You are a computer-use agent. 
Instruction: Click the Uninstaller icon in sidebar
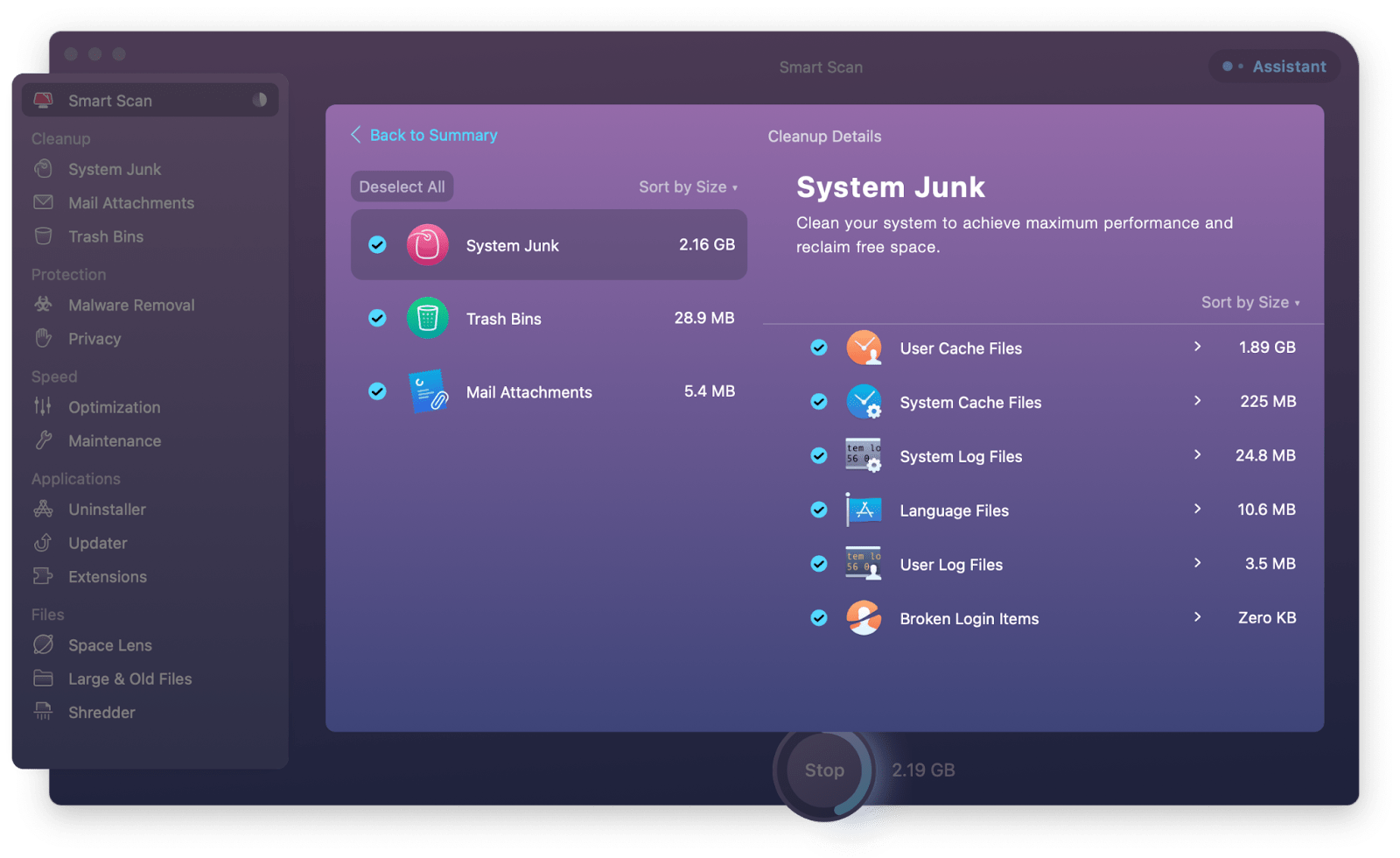(x=43, y=509)
